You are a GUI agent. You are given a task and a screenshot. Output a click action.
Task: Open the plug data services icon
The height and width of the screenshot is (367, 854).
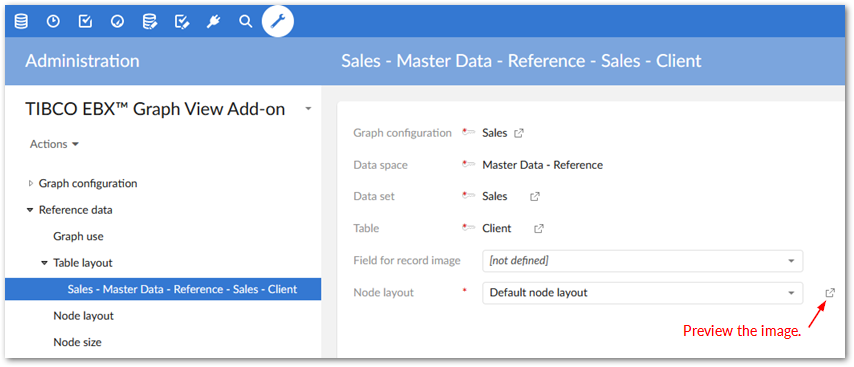click(214, 21)
